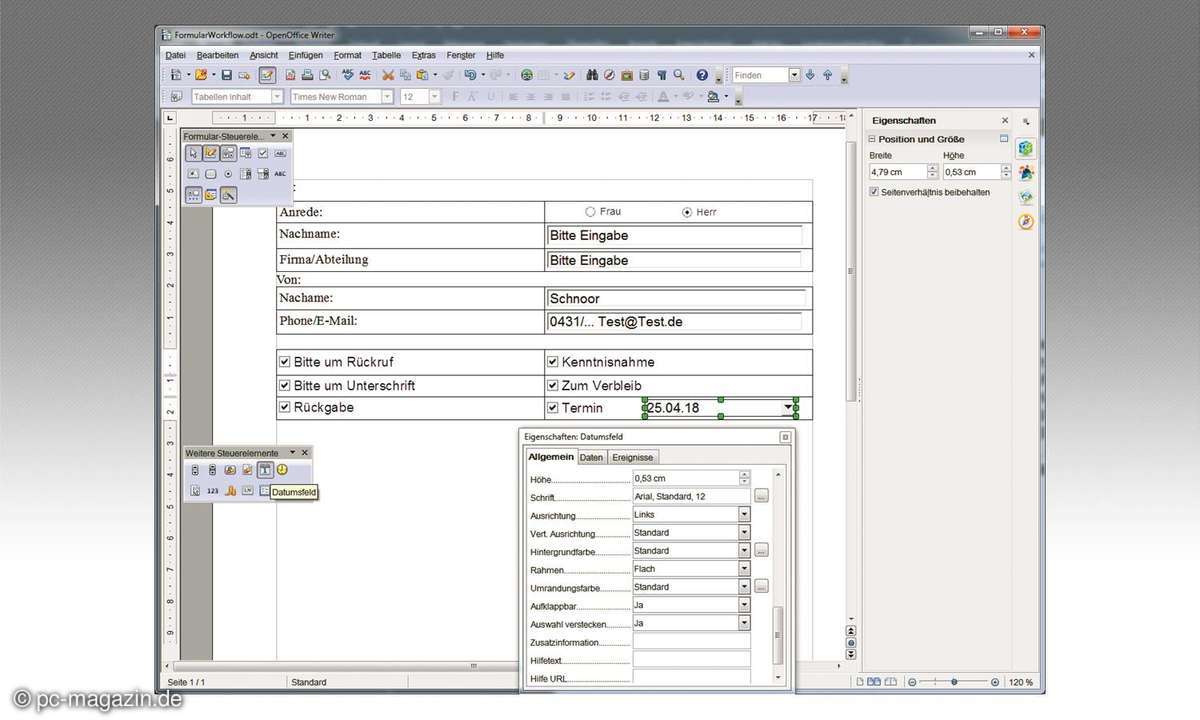Screen dimensions: 1200x720
Task: Toggle nonprinting characters with the pilcrow icon
Action: [x=661, y=75]
